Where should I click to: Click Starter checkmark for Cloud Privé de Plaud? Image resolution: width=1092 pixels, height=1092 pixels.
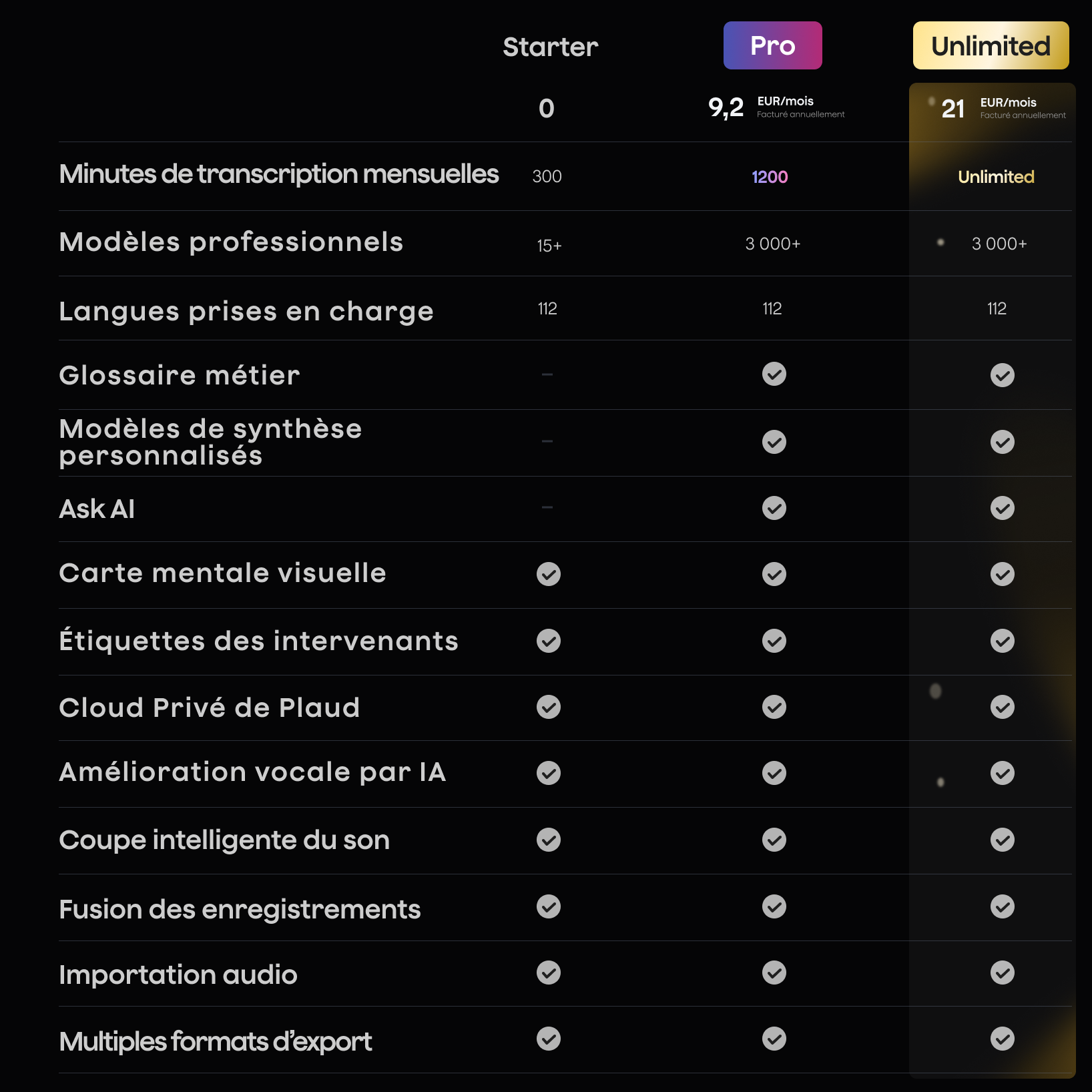548,707
